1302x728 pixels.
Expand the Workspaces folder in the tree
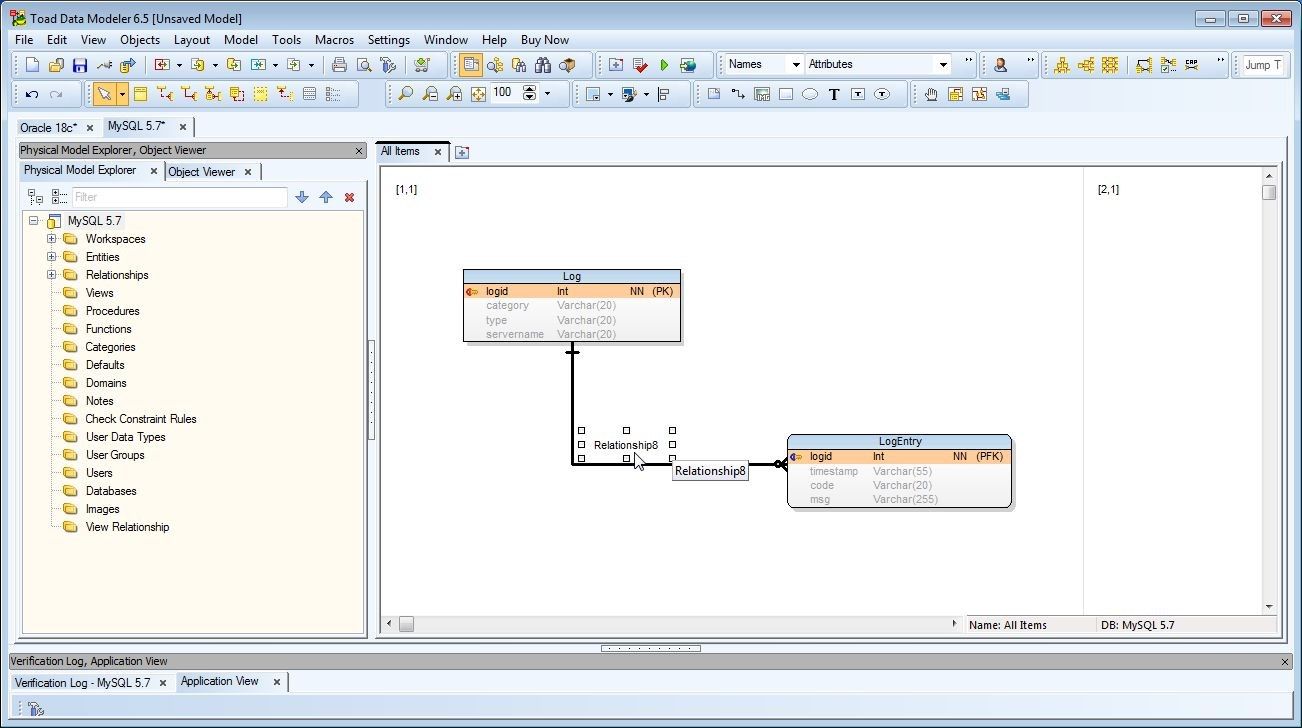click(x=52, y=239)
